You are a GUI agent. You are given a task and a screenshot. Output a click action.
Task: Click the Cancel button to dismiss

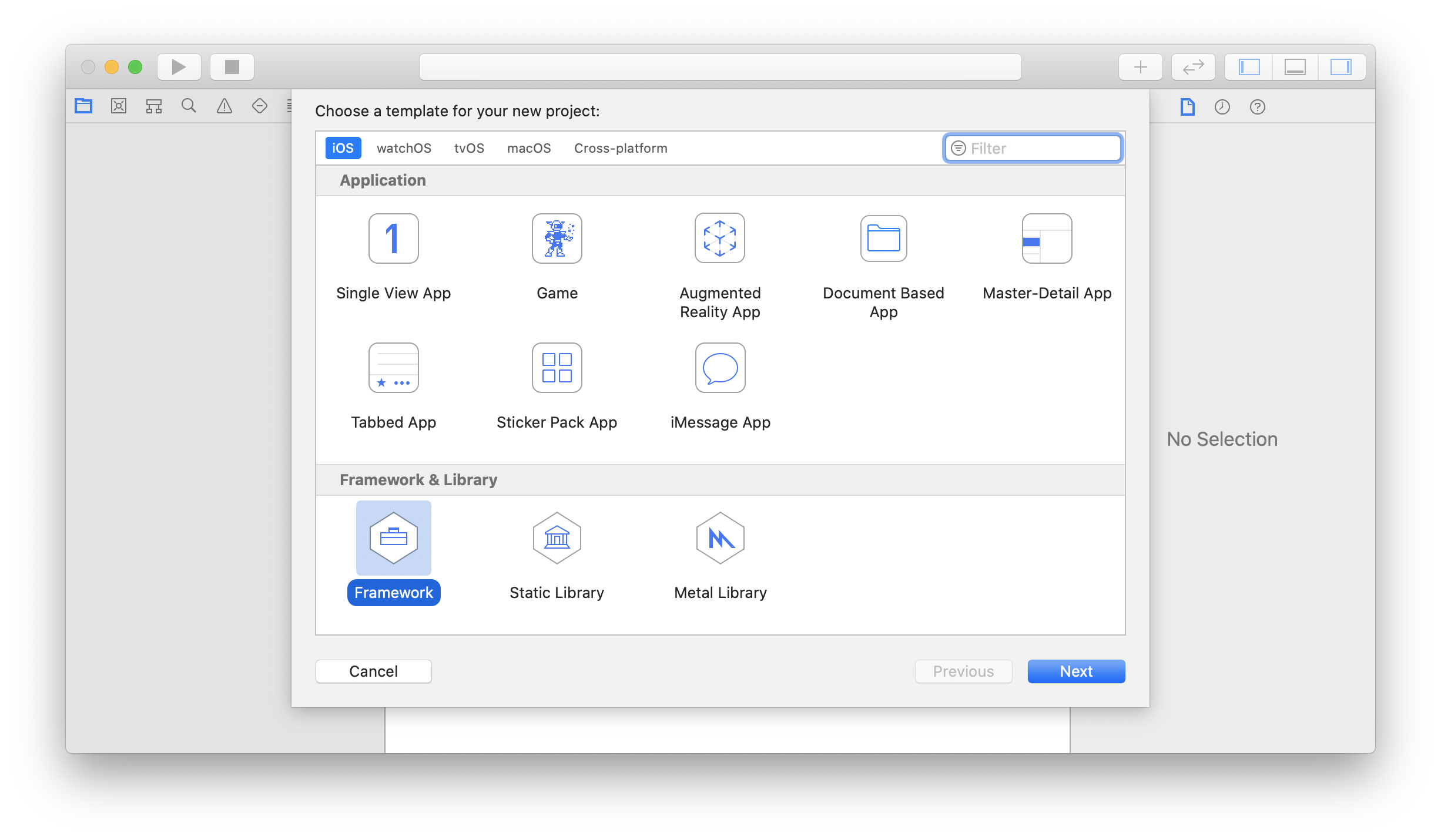coord(373,670)
